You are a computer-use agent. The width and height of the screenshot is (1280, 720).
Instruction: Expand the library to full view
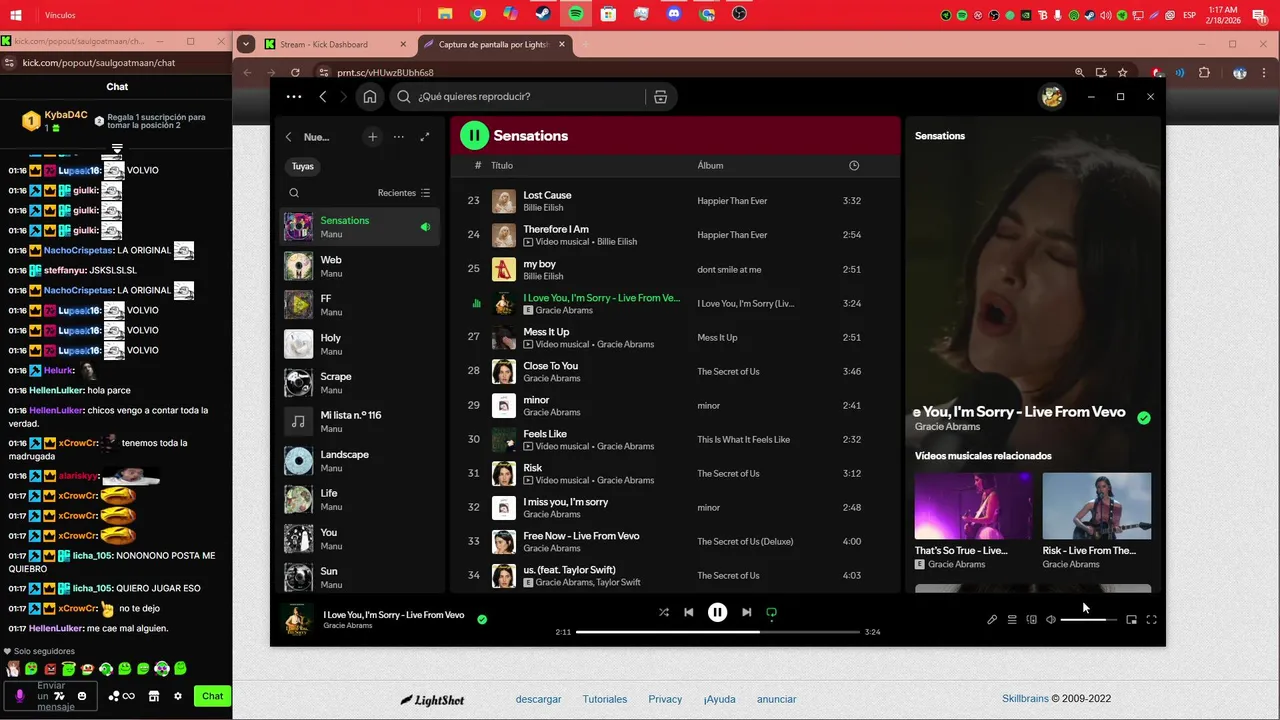[x=425, y=137]
